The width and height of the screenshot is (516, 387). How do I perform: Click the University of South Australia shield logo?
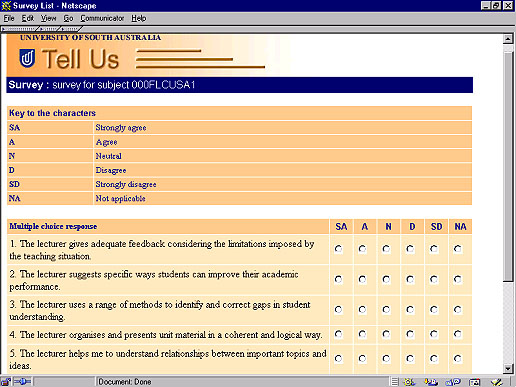point(27,58)
